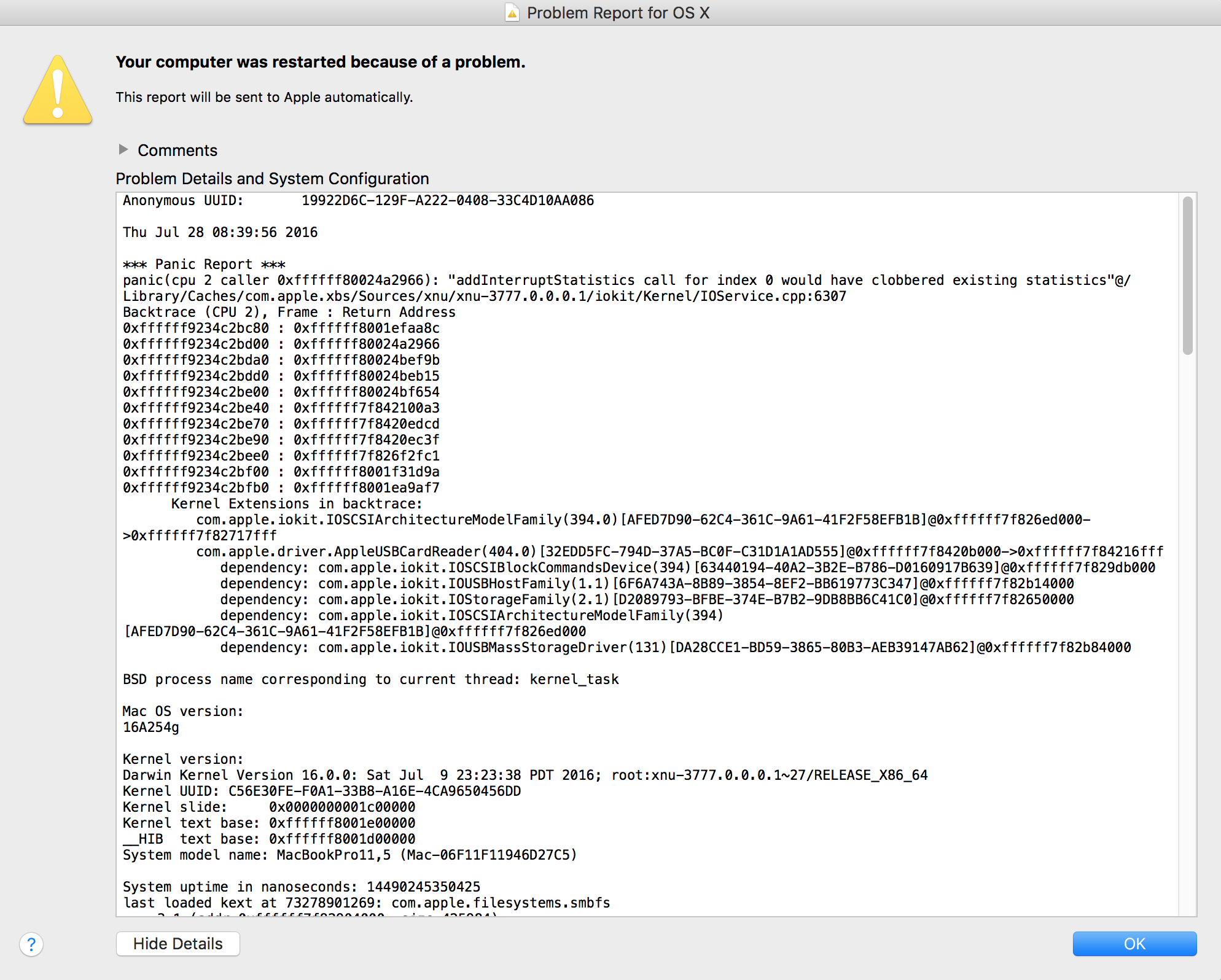Click the report scrollbar thumb
Viewport: 1221px width, 980px height.
tap(1187, 275)
